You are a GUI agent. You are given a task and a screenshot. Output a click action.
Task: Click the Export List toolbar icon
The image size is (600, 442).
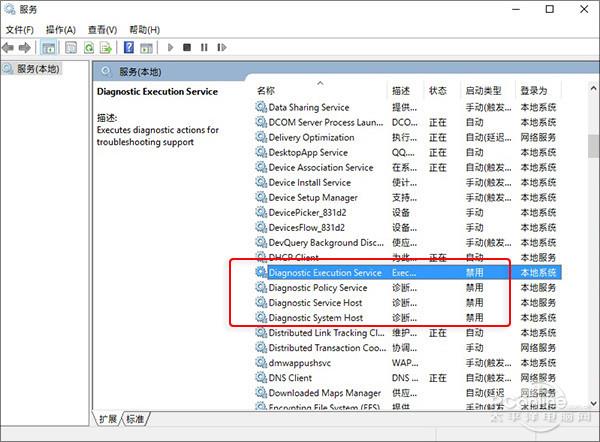tap(106, 47)
